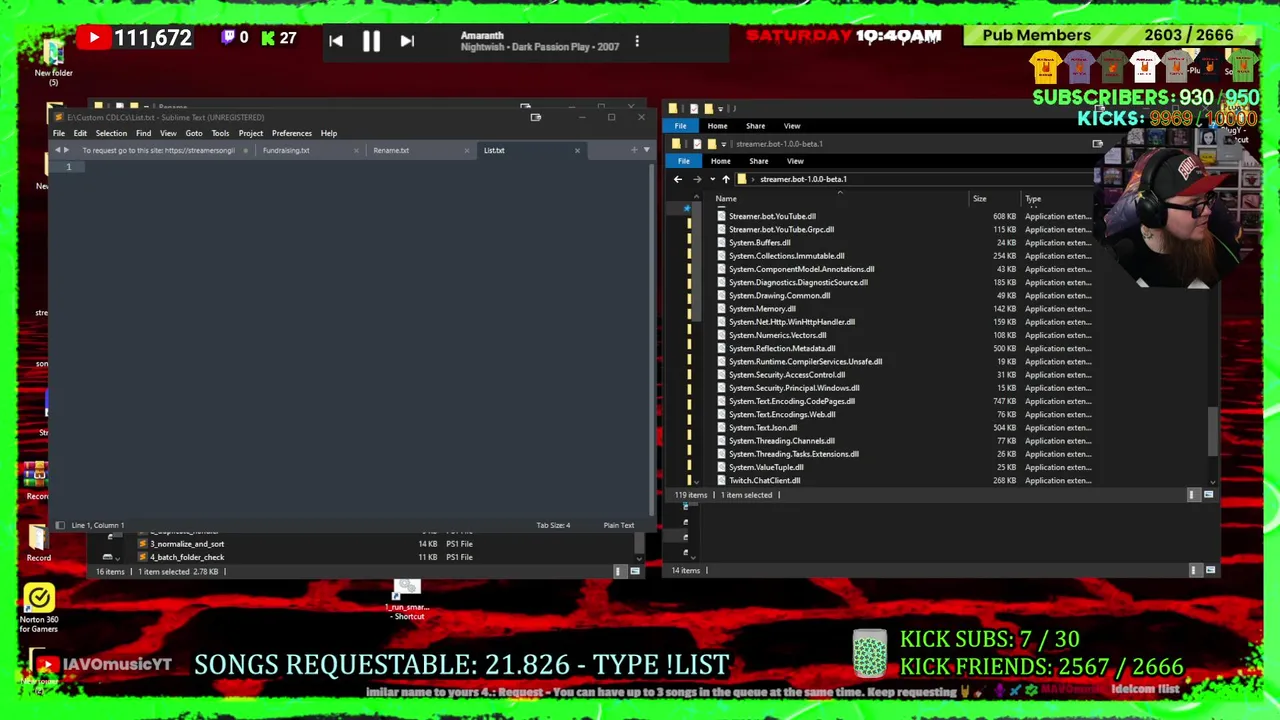
Task: Close the List.txt tab
Action: pyautogui.click(x=577, y=150)
